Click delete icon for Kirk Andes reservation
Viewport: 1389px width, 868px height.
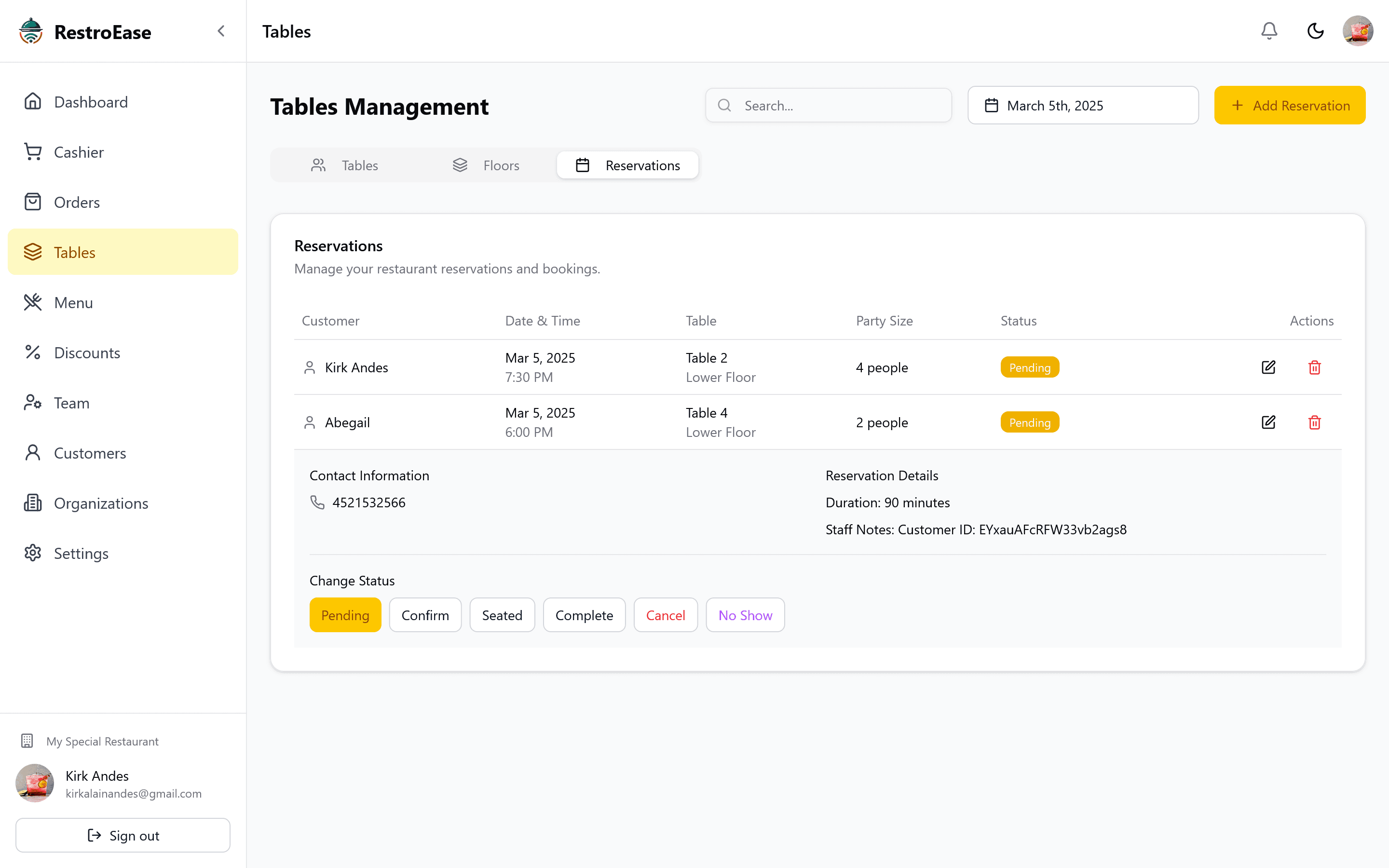pyautogui.click(x=1314, y=367)
